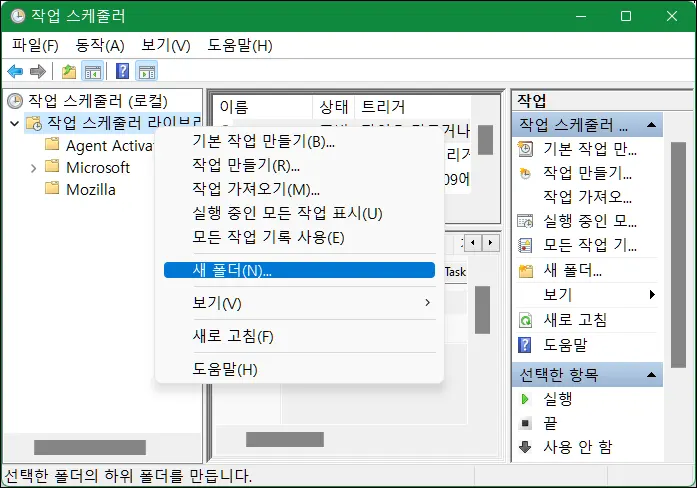
Task: Click the 작업 만들기... icon in Actions pane
Action: click(525, 173)
